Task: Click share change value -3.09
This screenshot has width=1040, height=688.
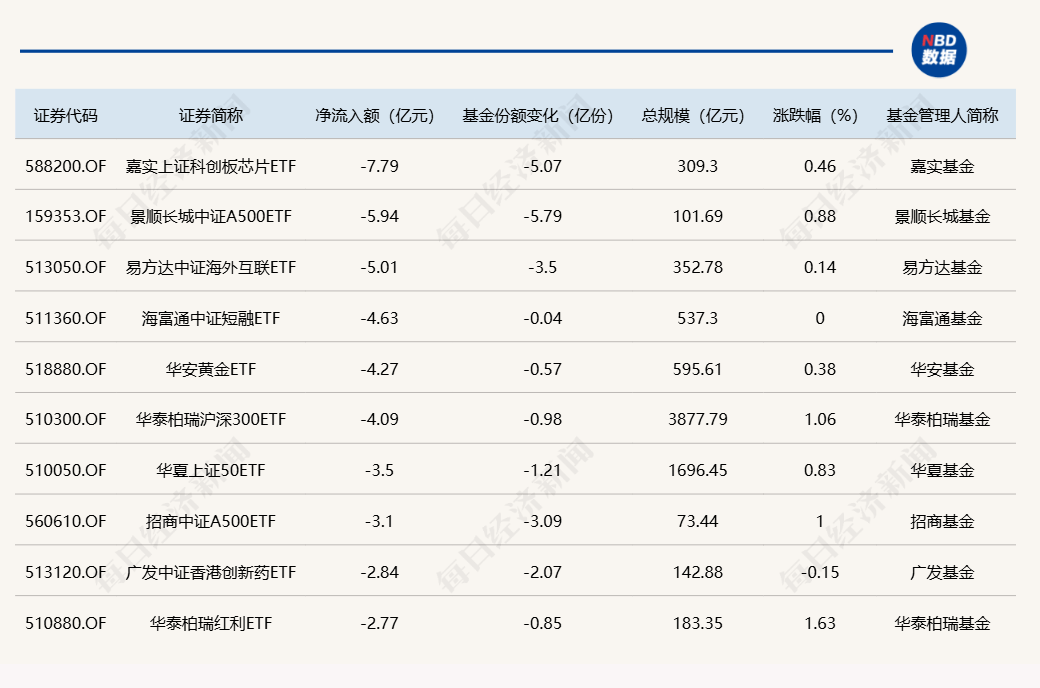Action: coord(543,521)
